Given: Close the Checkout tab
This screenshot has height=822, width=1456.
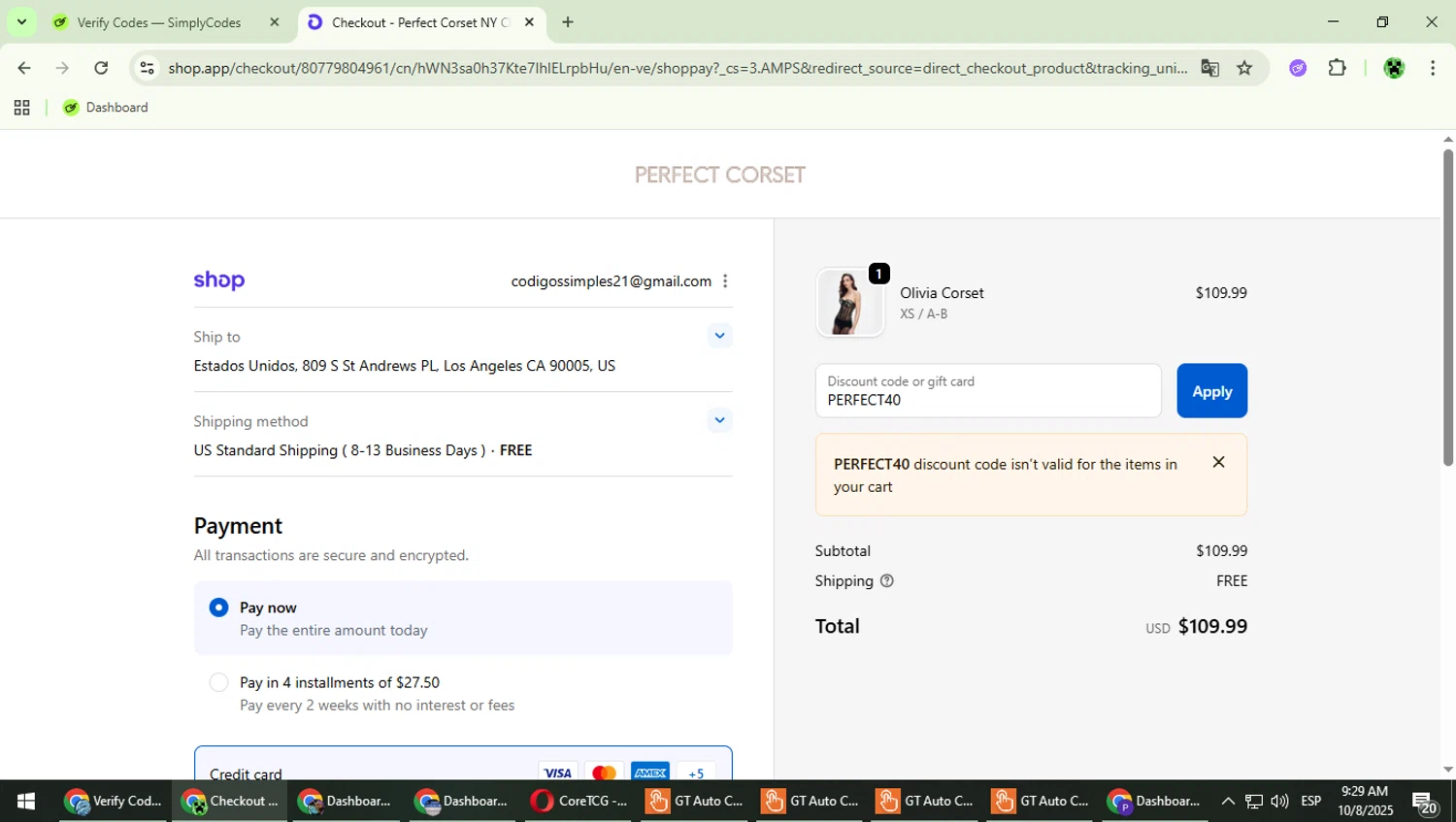Looking at the screenshot, I should coord(529,22).
